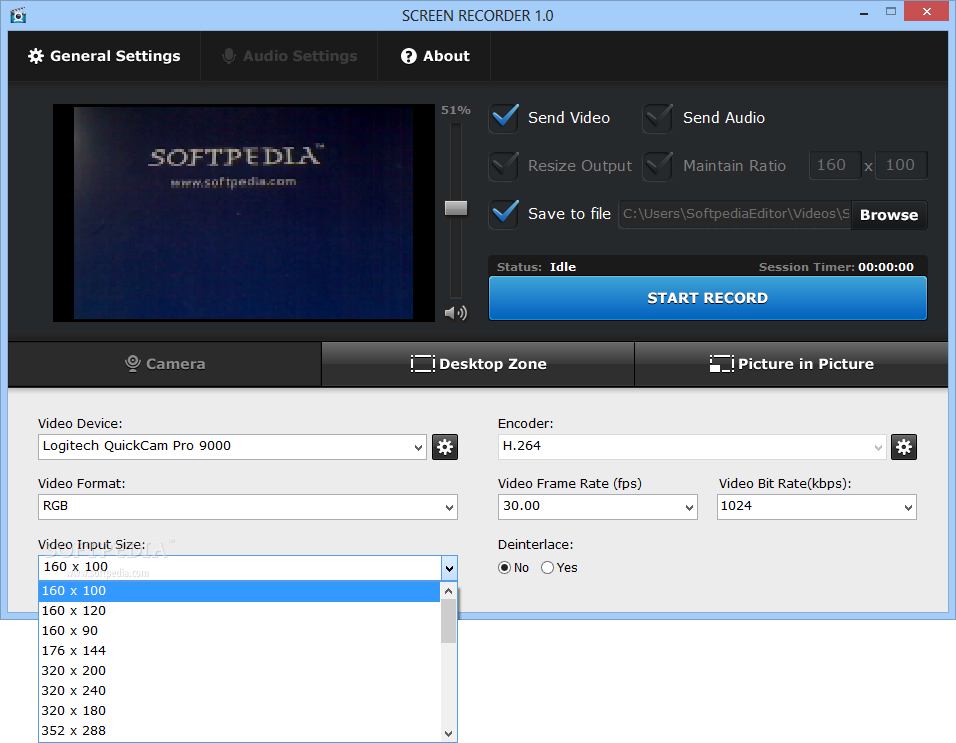Switch to the Camera source tab
Screen dimensions: 956x743
[x=165, y=364]
